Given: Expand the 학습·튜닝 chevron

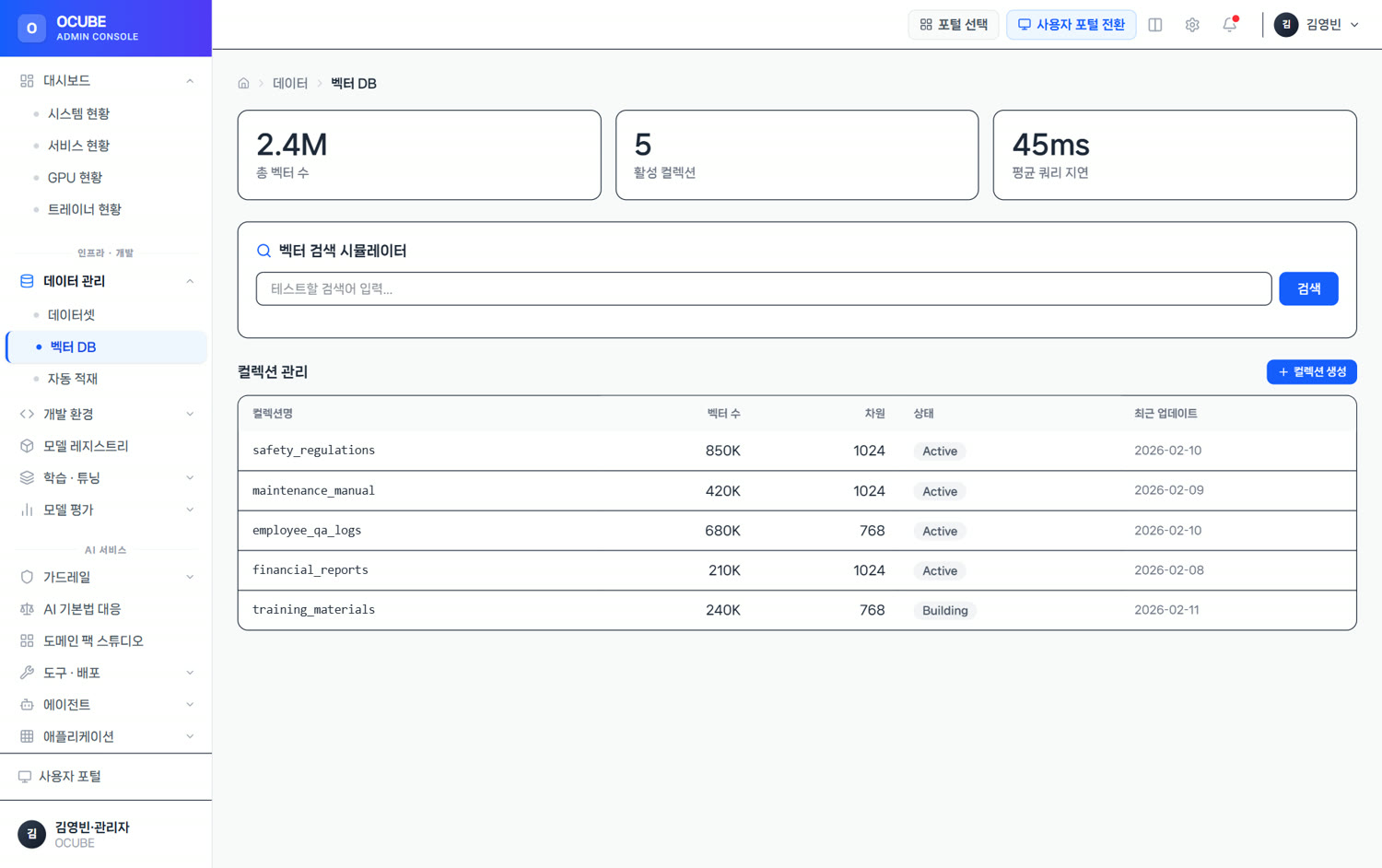Looking at the screenshot, I should pyautogui.click(x=190, y=478).
